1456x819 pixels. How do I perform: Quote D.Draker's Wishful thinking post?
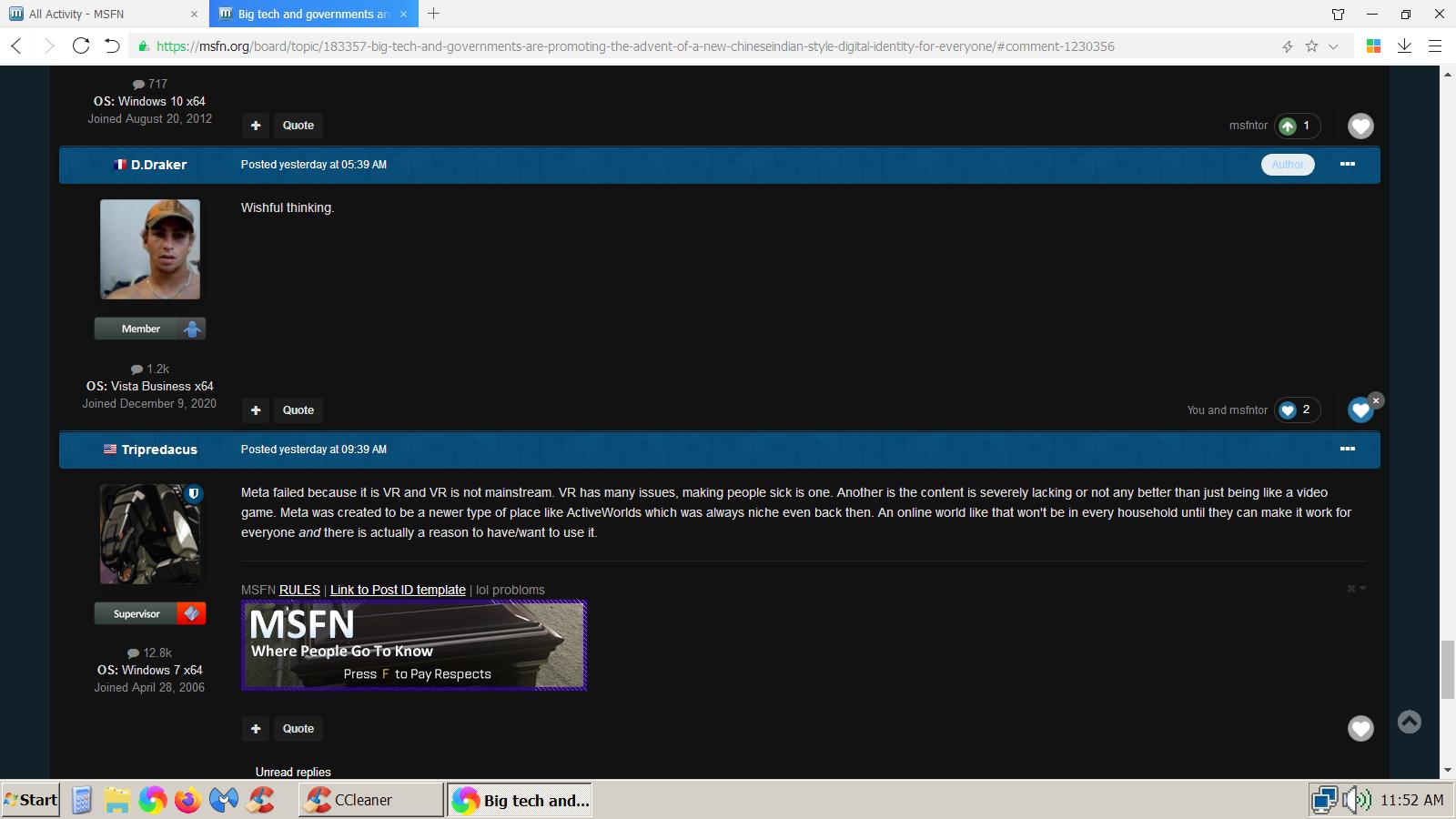click(x=298, y=410)
